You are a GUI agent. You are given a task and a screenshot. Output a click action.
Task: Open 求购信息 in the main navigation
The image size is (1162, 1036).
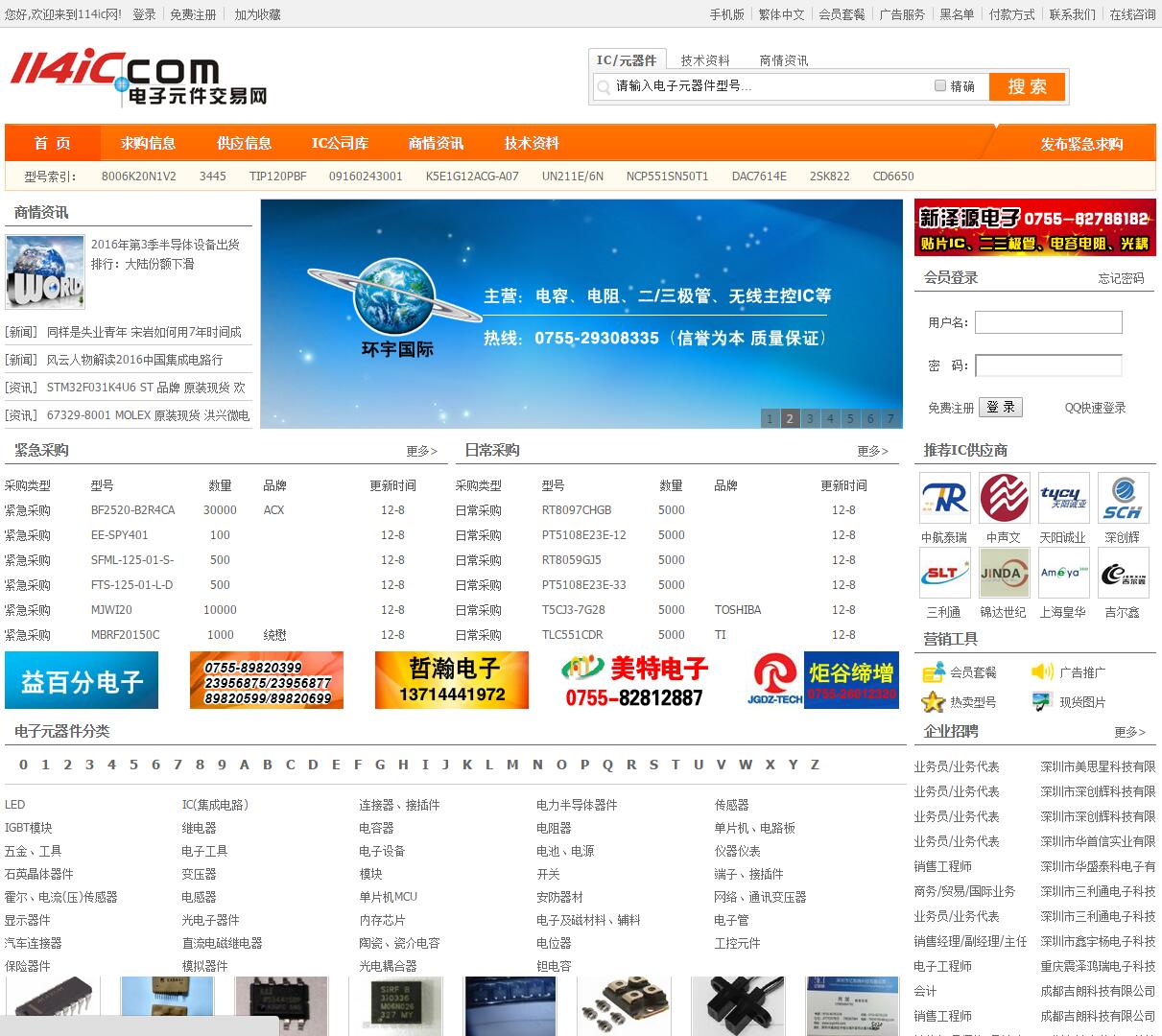(149, 143)
